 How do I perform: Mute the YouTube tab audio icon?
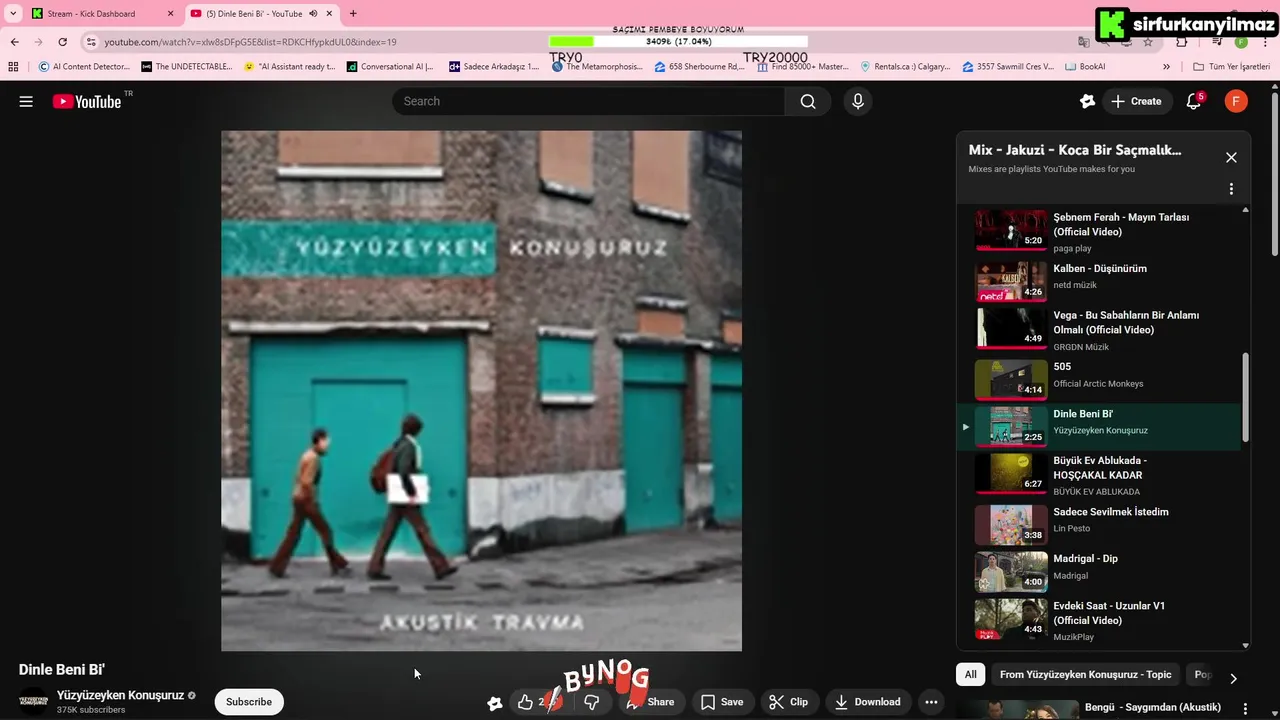pos(314,14)
